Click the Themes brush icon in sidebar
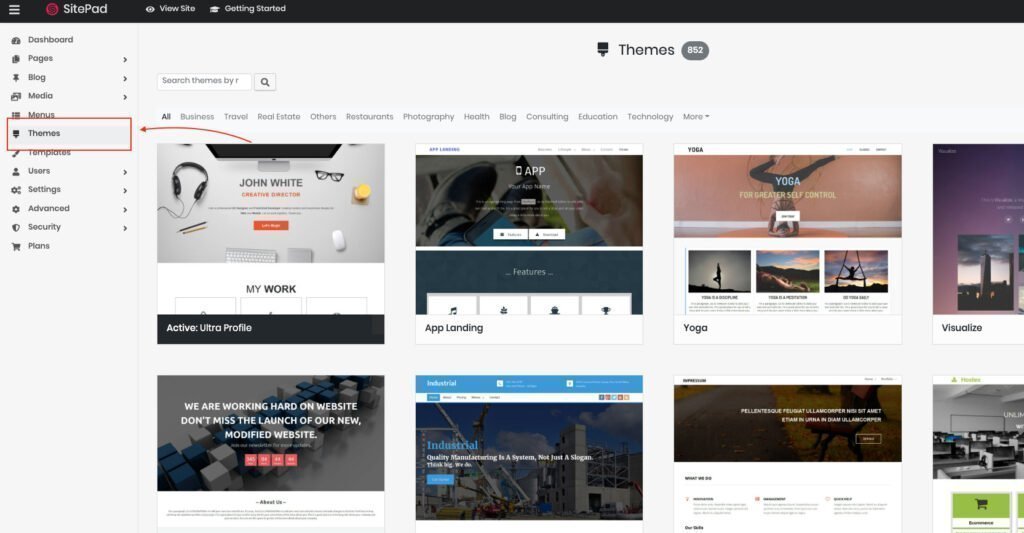The height and width of the screenshot is (533, 1024). tap(16, 134)
